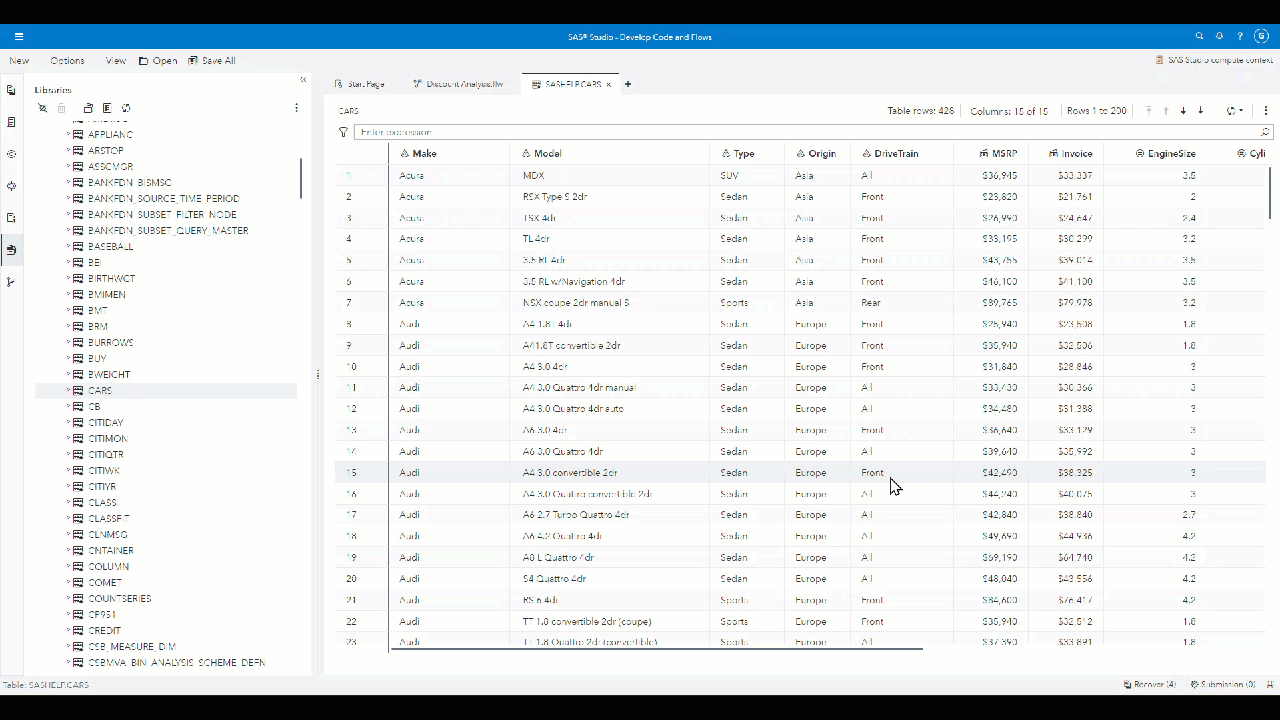Create a new library from the Libraries toolbar
The height and width of the screenshot is (720, 1280).
[88, 108]
